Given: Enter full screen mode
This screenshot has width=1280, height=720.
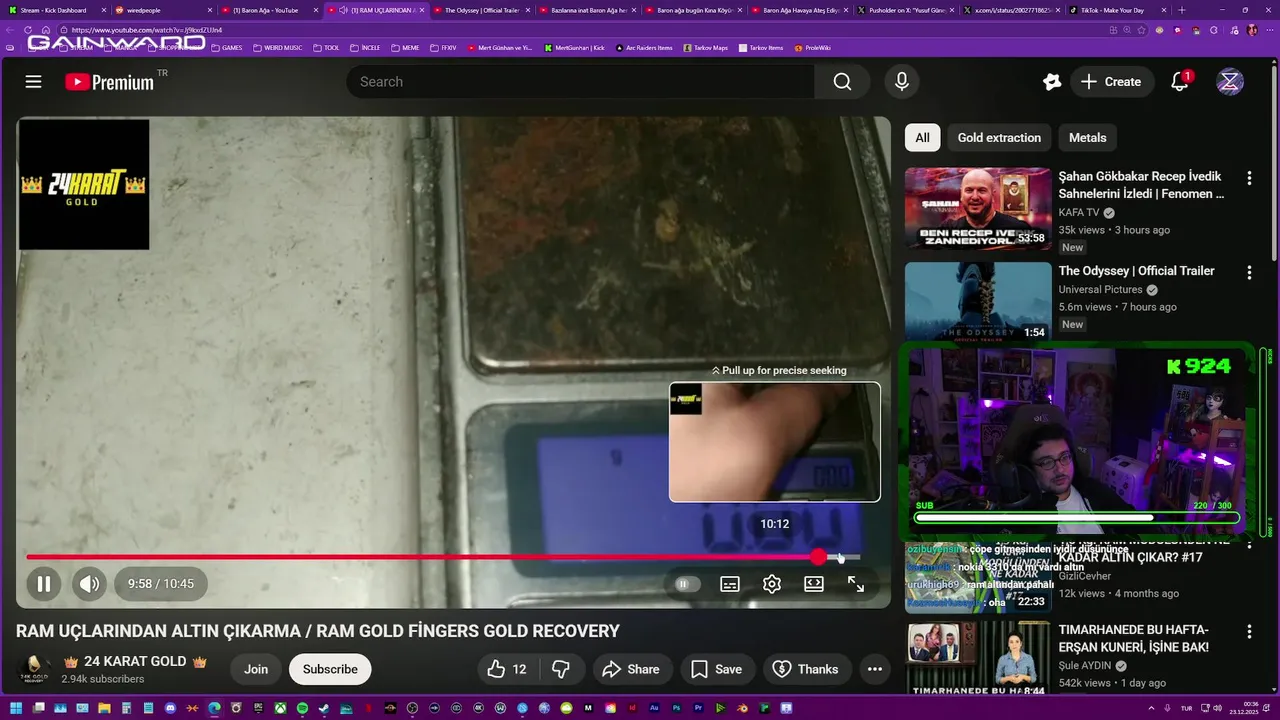Looking at the screenshot, I should pyautogui.click(x=856, y=584).
